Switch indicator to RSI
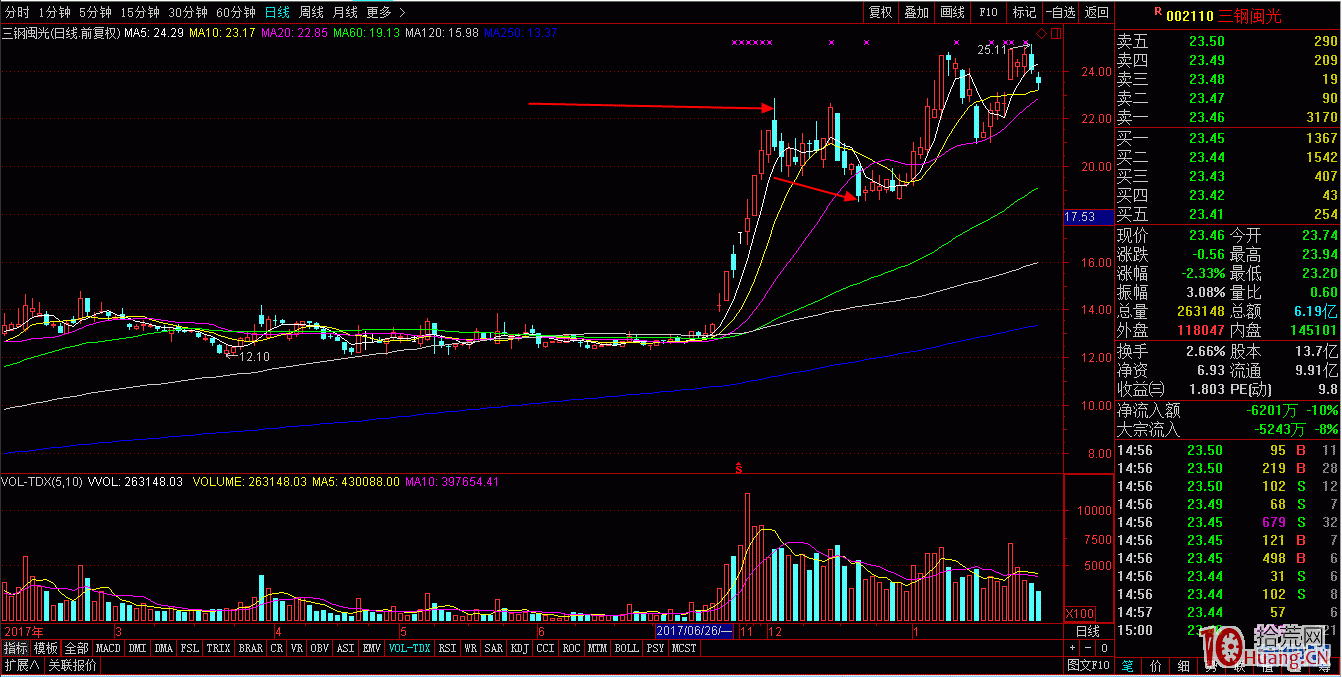The width and height of the screenshot is (1342, 677). [447, 648]
